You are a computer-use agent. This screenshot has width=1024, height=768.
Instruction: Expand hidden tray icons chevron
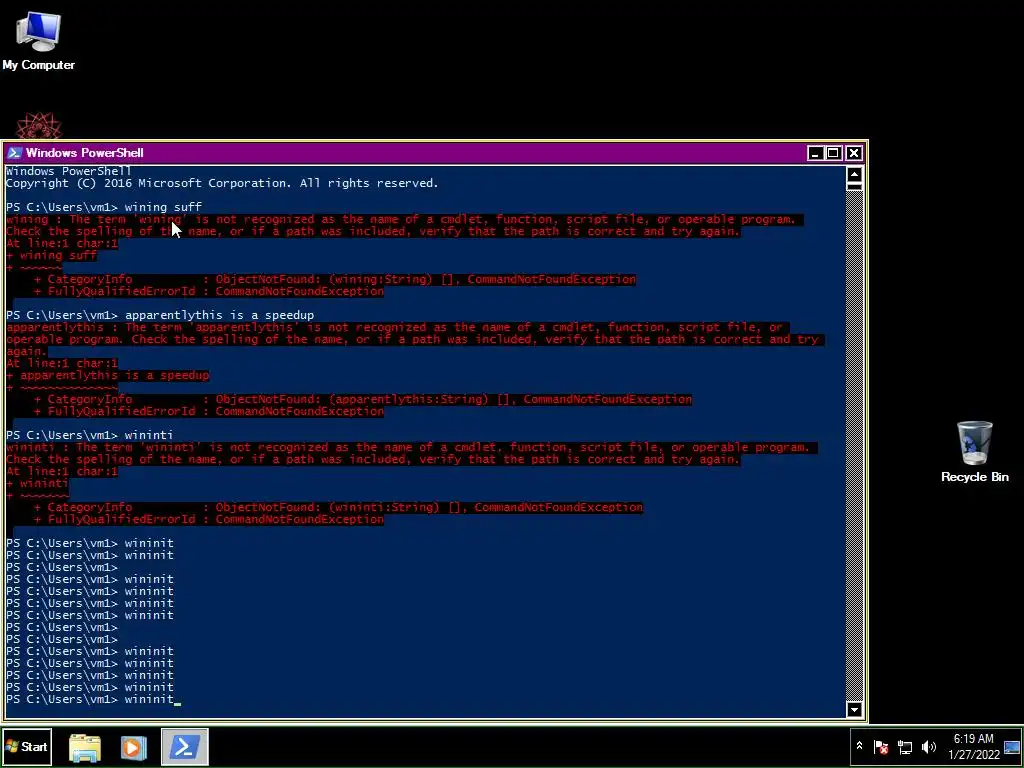point(859,746)
